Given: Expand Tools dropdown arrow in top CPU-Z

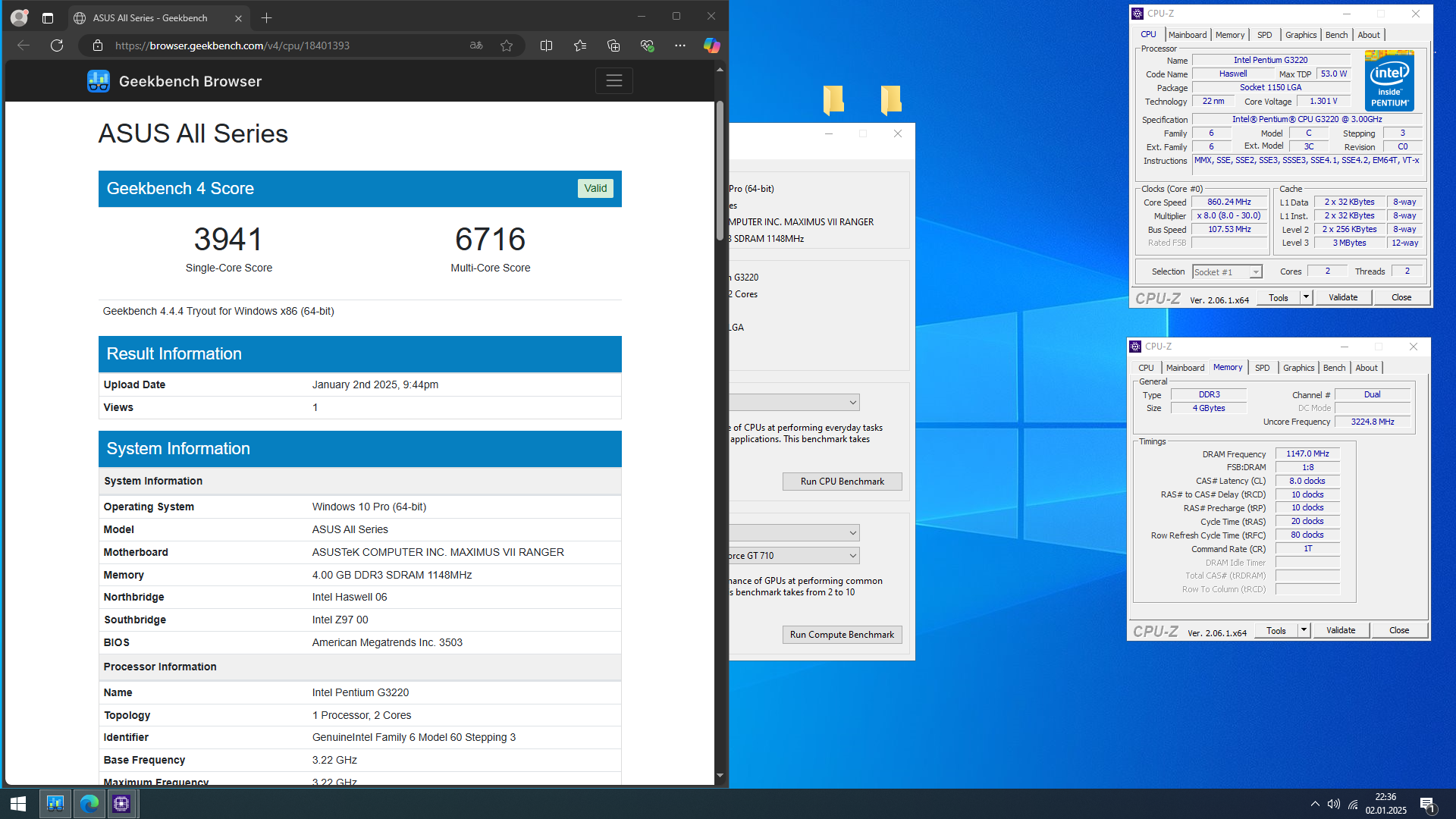Looking at the screenshot, I should (1306, 297).
